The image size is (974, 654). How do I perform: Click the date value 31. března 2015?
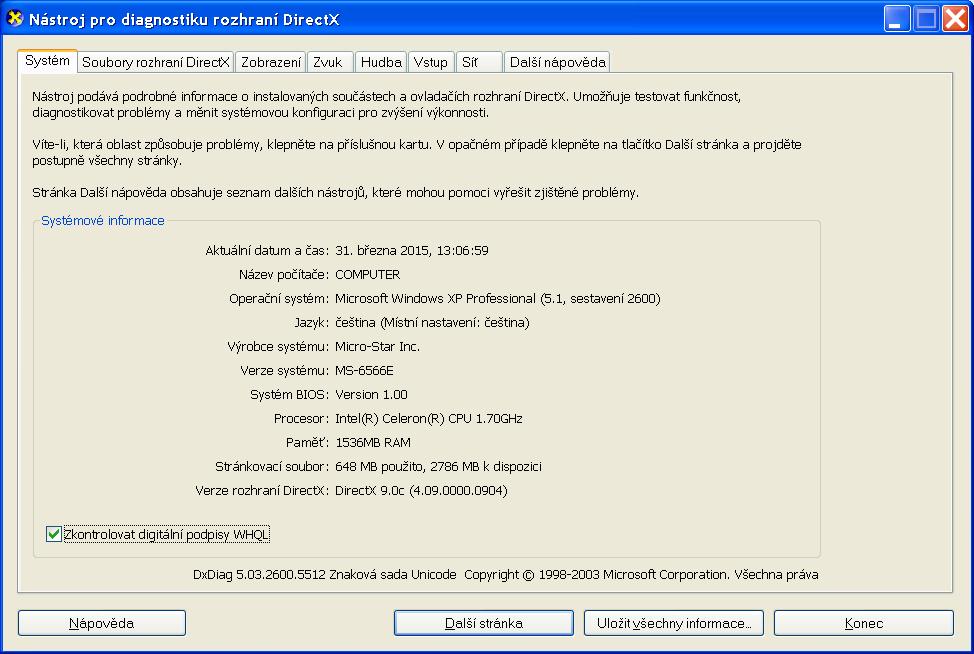(412, 250)
